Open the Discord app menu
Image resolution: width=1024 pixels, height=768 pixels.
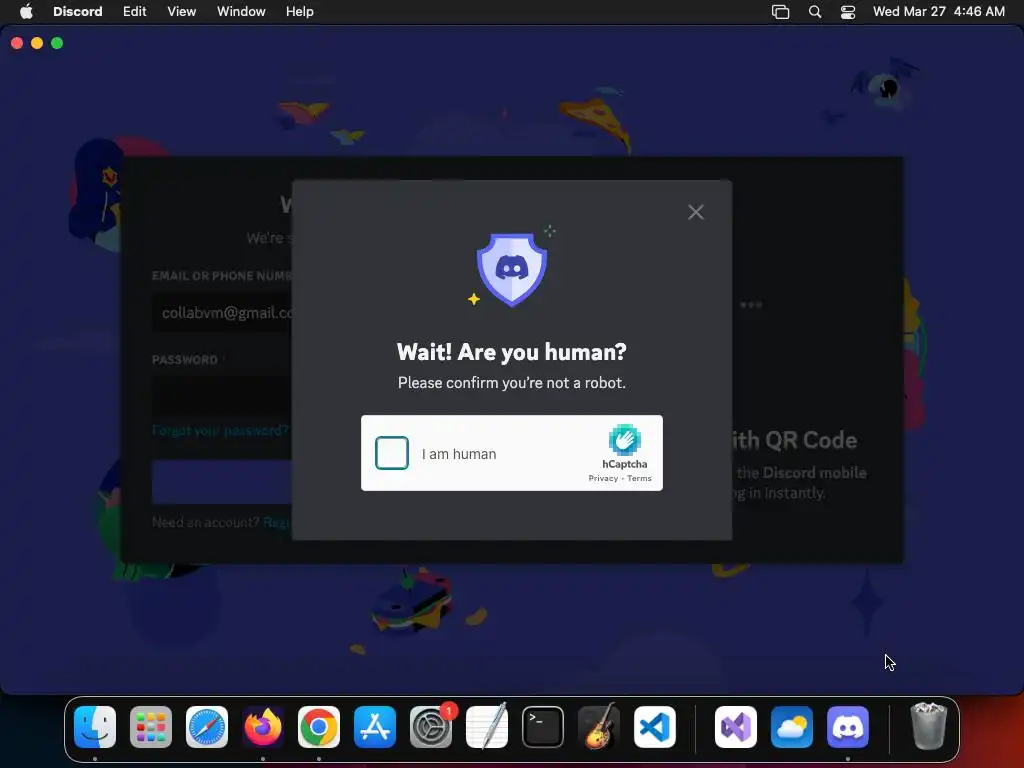pos(78,11)
